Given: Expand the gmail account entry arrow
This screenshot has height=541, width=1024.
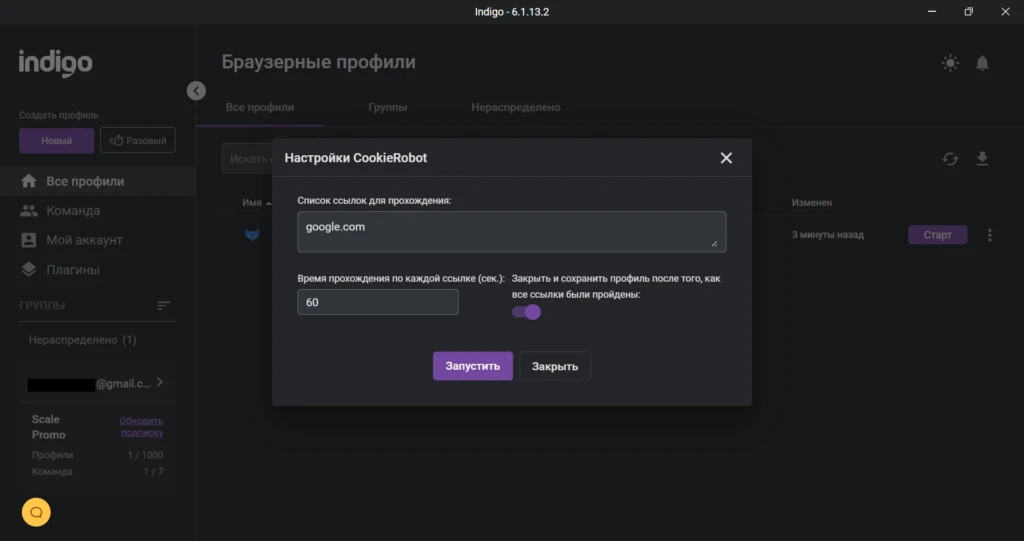Looking at the screenshot, I should pos(160,382).
